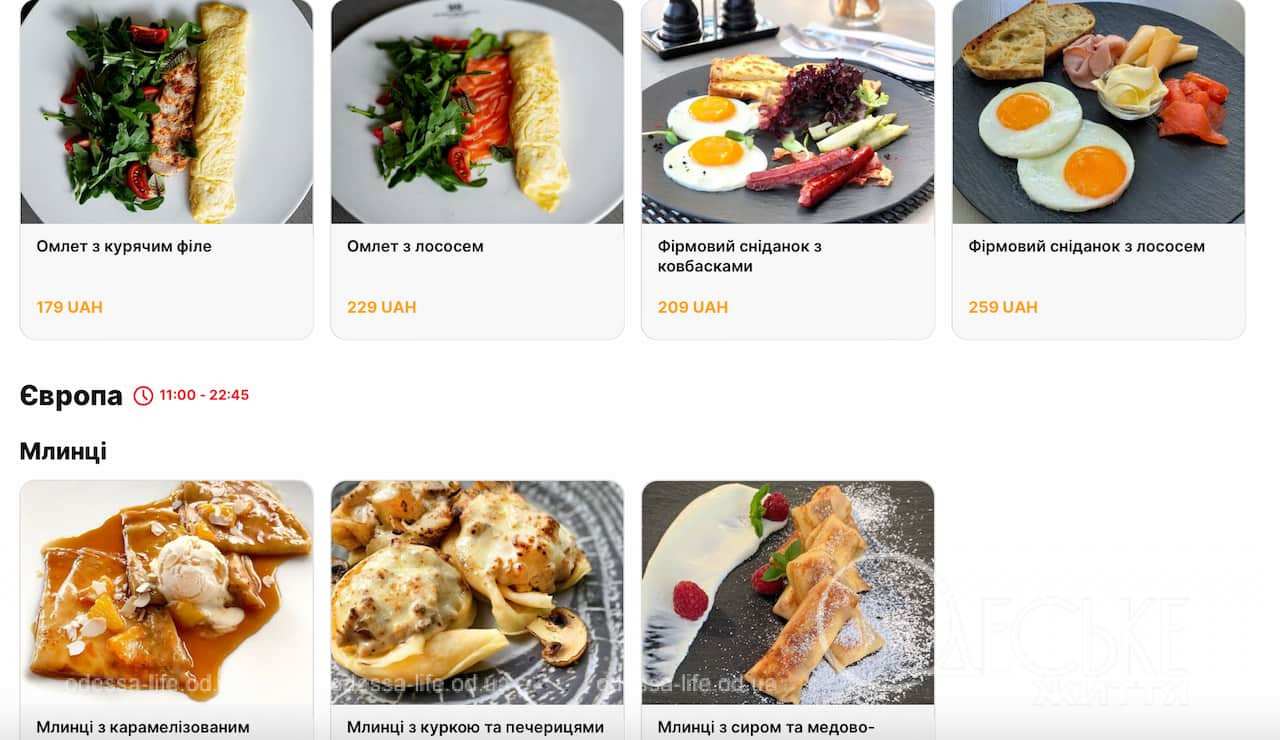Select the 209 UAH price label

tap(692, 307)
